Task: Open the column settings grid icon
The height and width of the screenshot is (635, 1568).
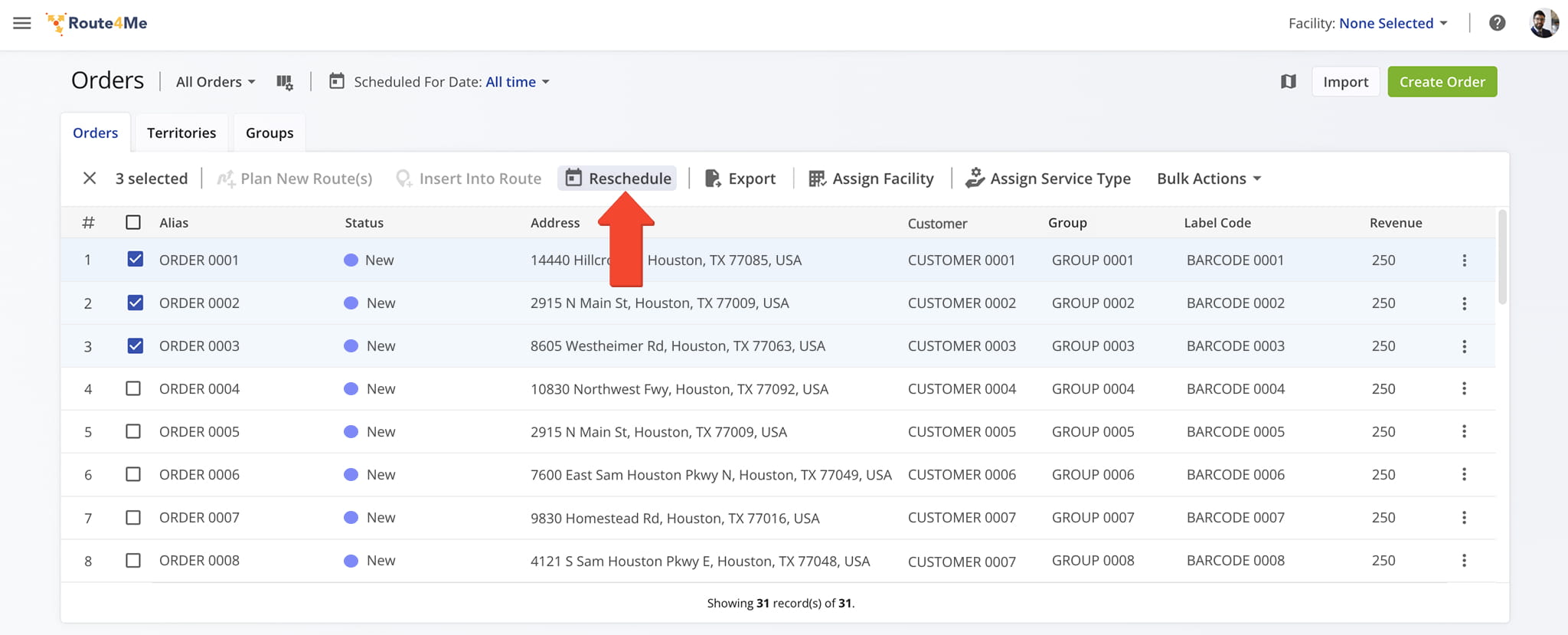Action: click(285, 82)
